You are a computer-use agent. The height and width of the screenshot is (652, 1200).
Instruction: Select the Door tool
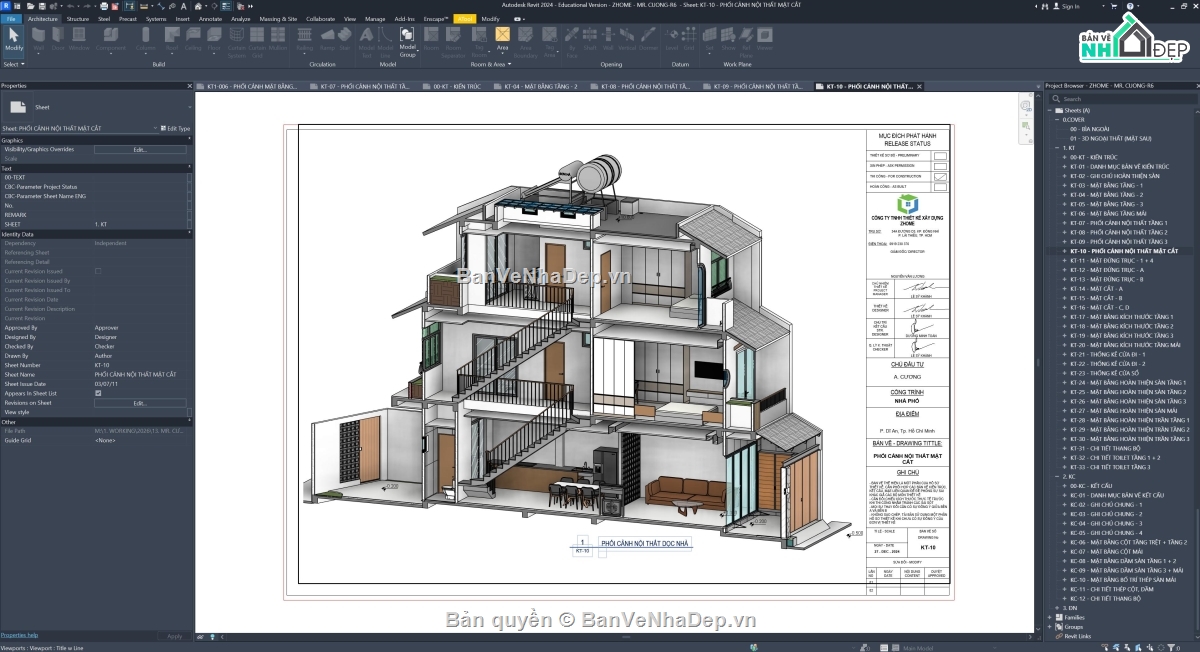pyautogui.click(x=58, y=39)
